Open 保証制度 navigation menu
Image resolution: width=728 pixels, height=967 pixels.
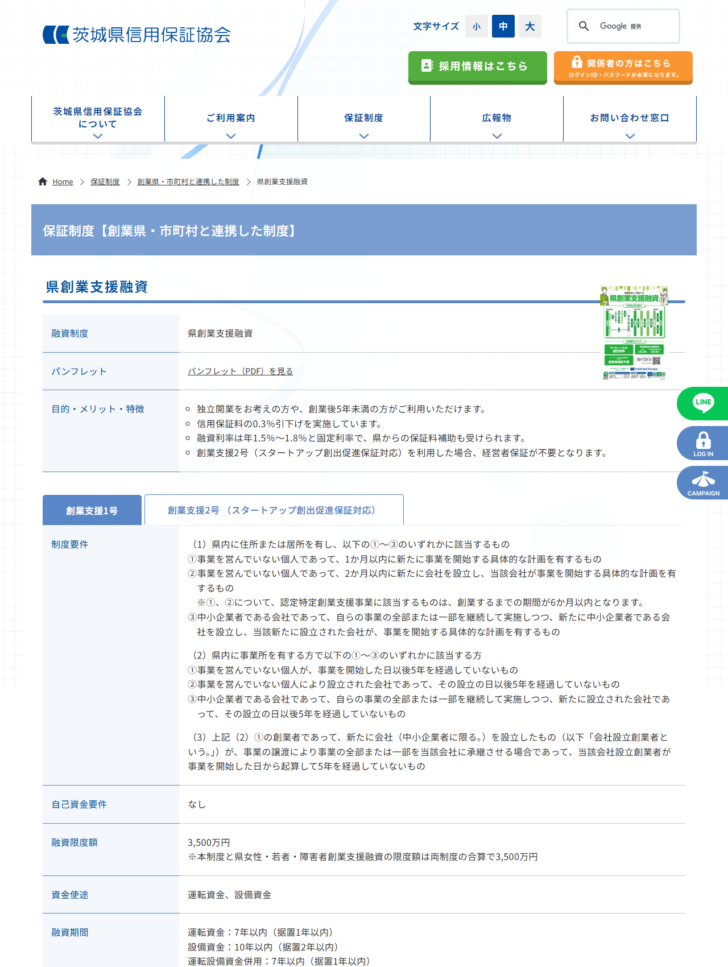coord(364,118)
